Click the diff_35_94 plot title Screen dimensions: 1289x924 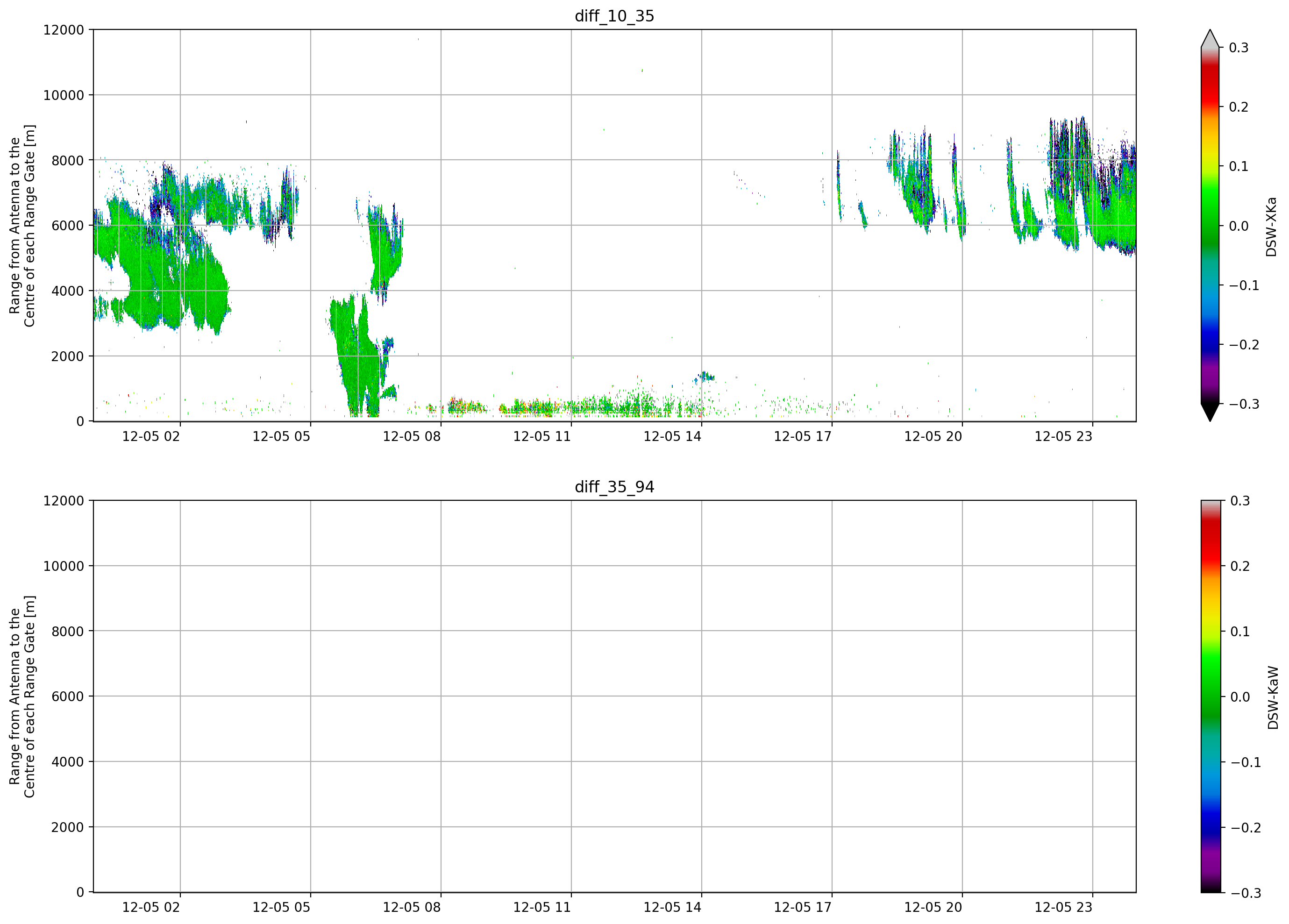(x=614, y=487)
